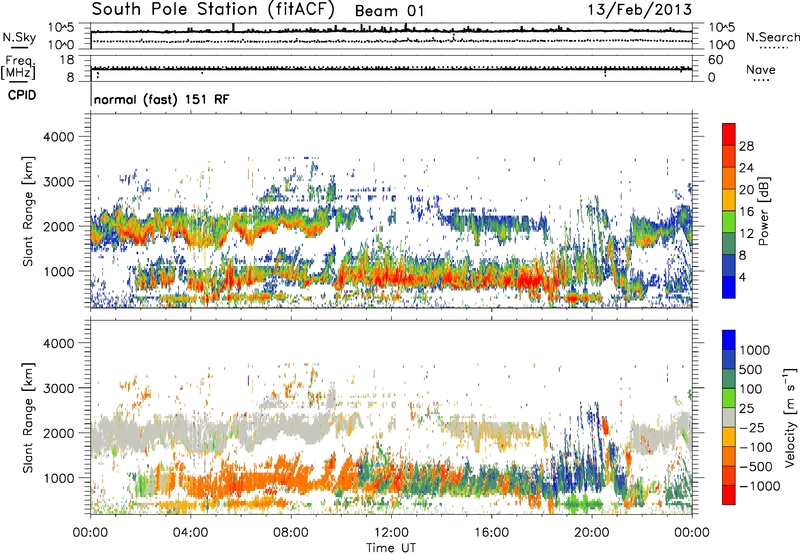800x554 pixels.
Task: Click the '16' power colorbar tick value
Action: tap(746, 212)
